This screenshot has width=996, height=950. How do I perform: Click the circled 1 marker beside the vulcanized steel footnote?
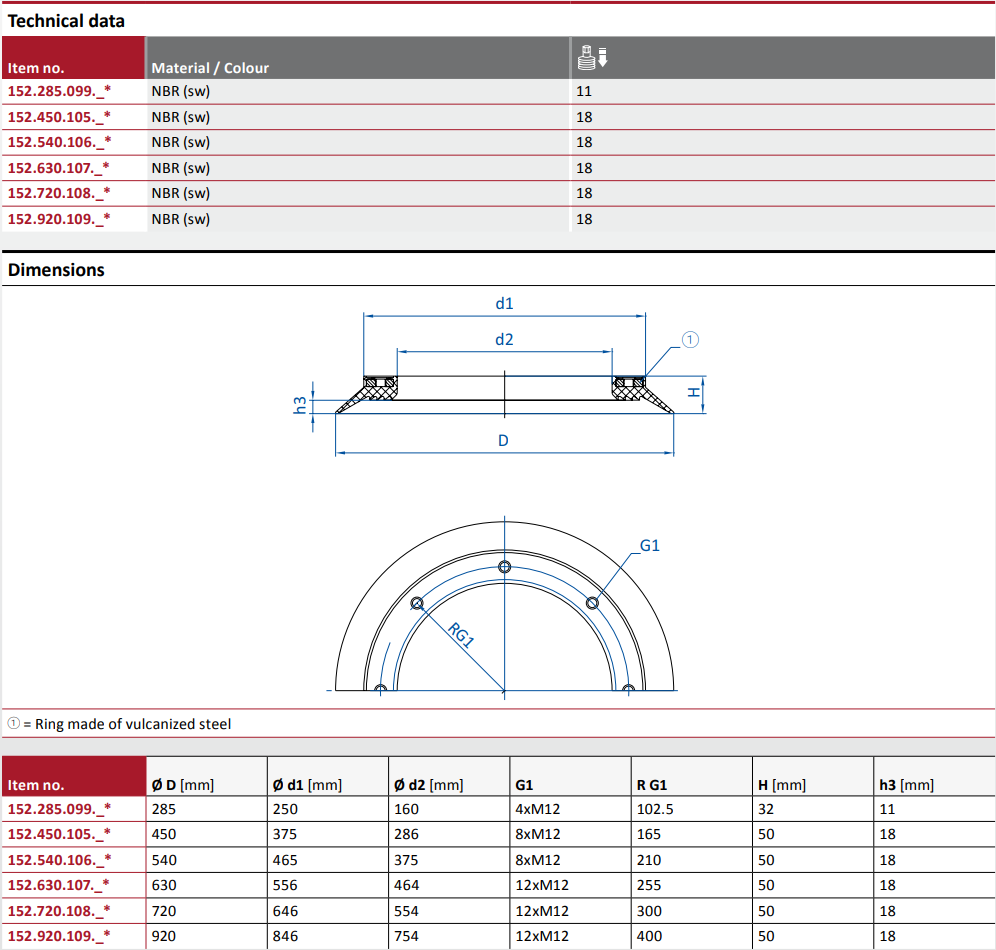[x=13, y=724]
